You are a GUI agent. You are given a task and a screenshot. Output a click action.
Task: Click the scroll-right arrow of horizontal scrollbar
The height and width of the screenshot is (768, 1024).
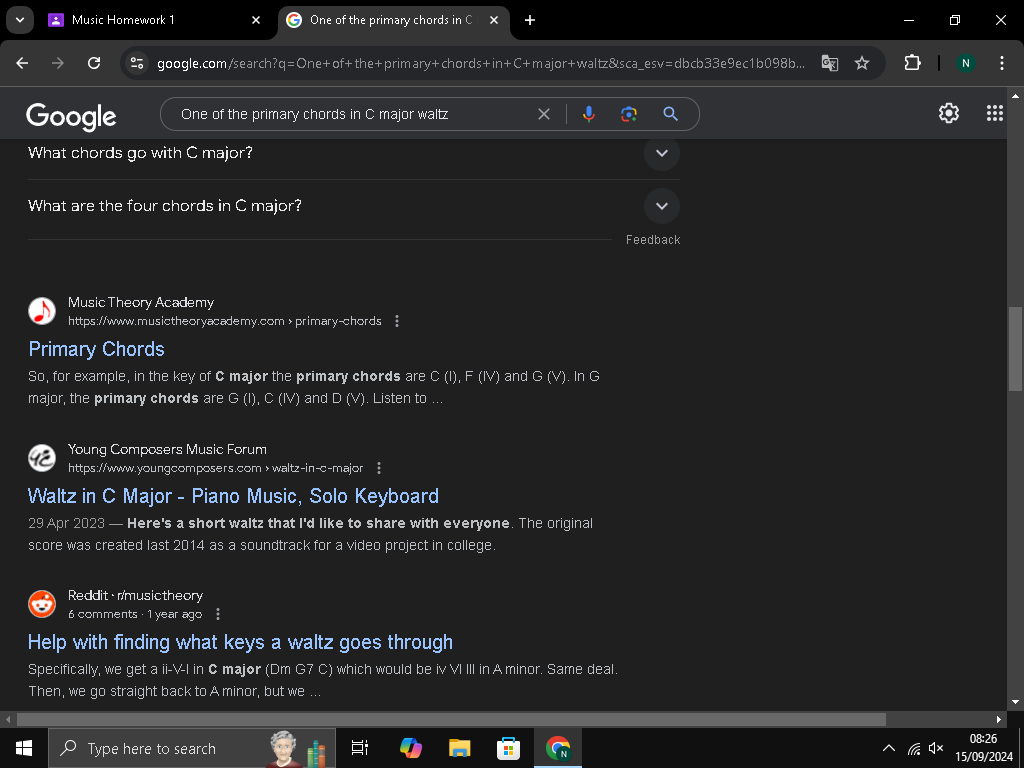[x=999, y=719]
